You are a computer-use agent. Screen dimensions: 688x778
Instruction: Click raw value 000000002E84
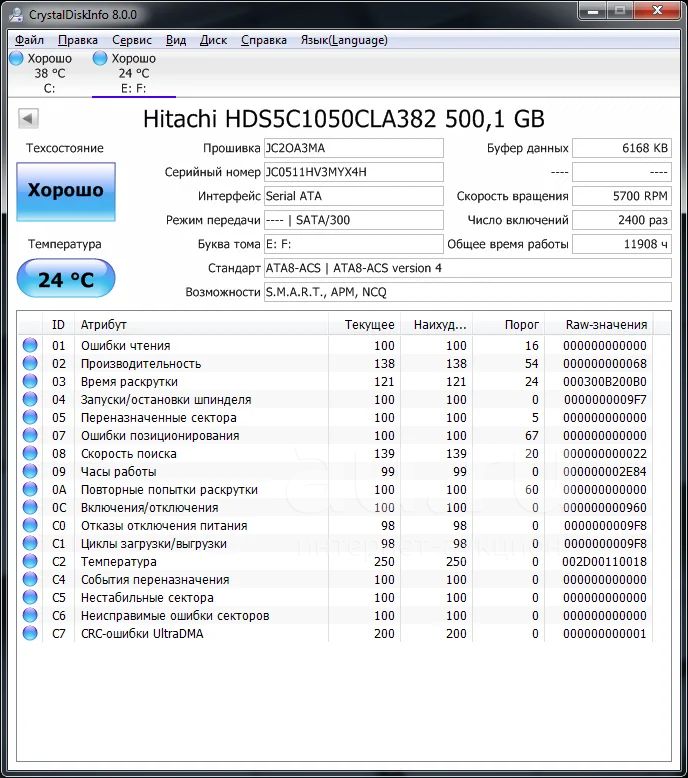pos(605,471)
